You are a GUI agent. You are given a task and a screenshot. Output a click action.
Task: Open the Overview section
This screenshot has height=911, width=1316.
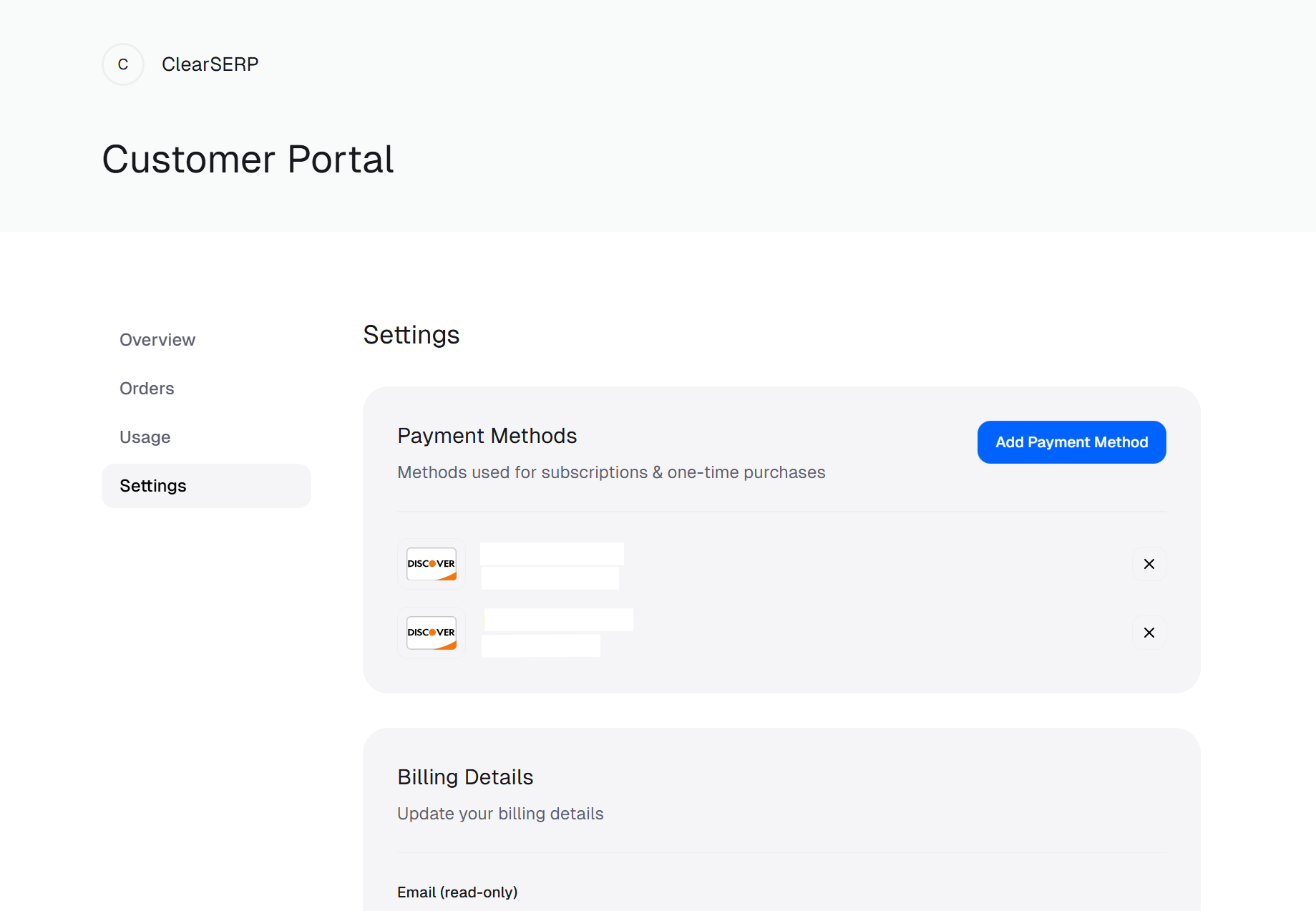157,340
